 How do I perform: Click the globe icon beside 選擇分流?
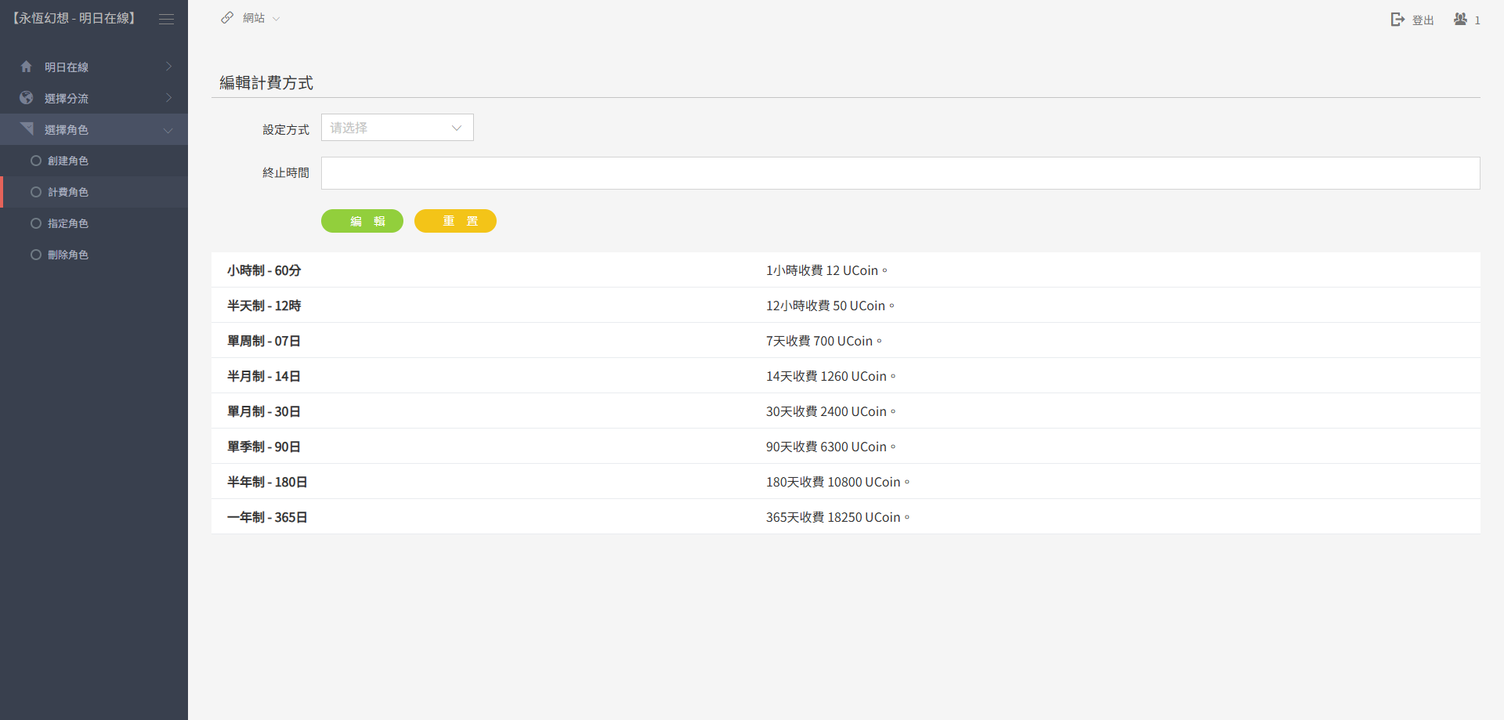pos(27,98)
